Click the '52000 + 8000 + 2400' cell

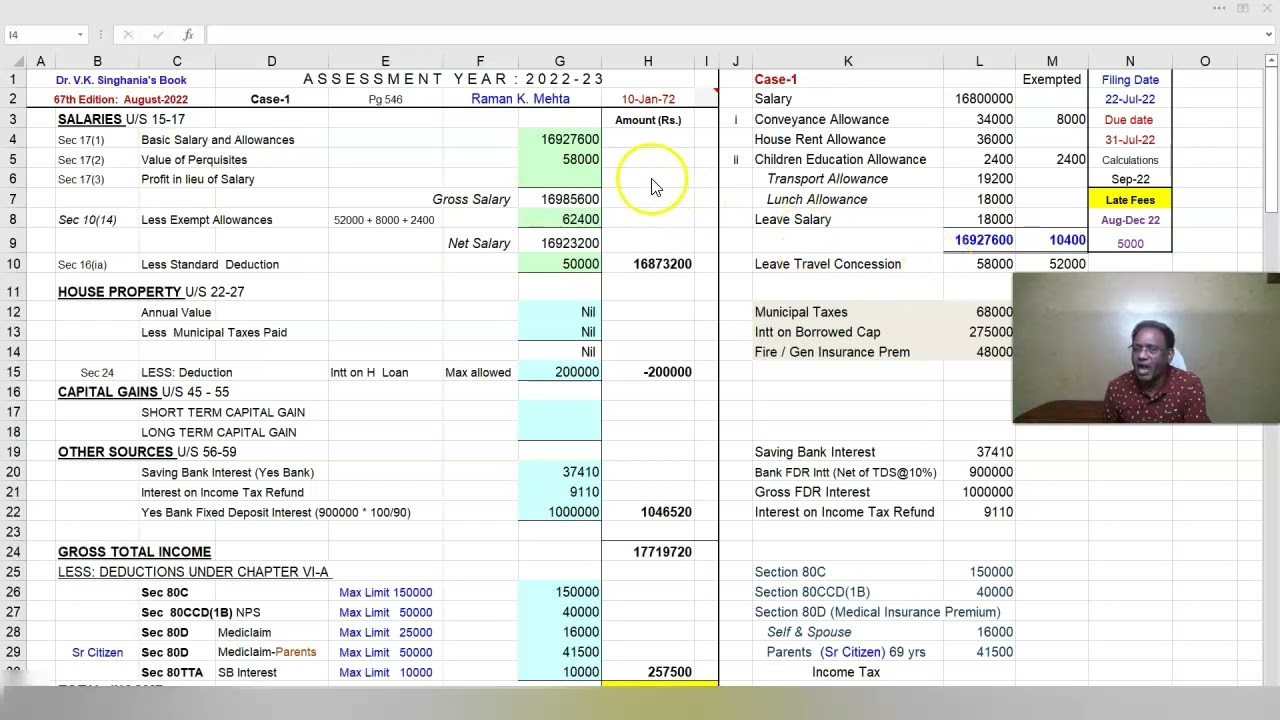tap(384, 220)
